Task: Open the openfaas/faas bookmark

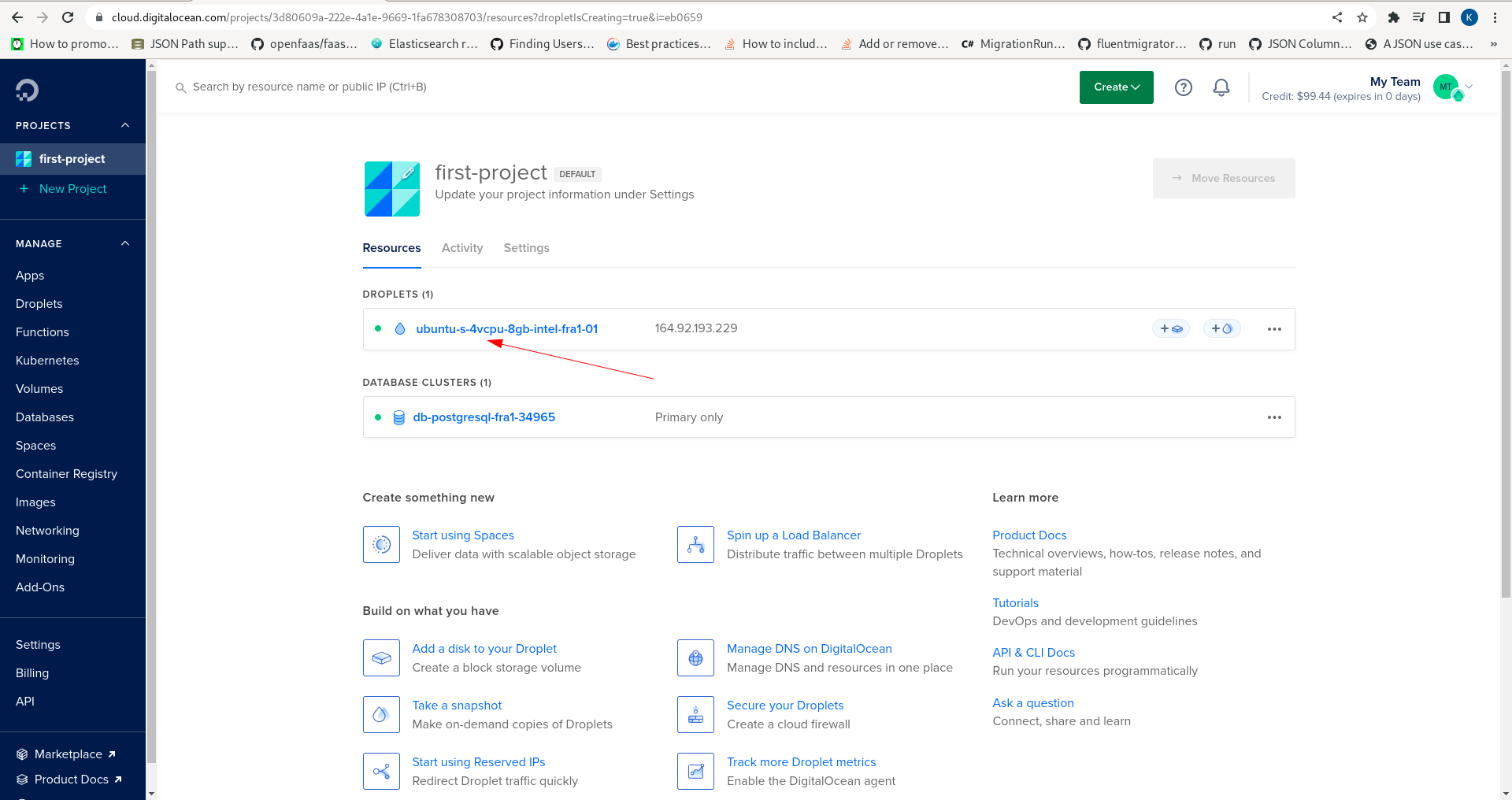Action: (x=304, y=44)
